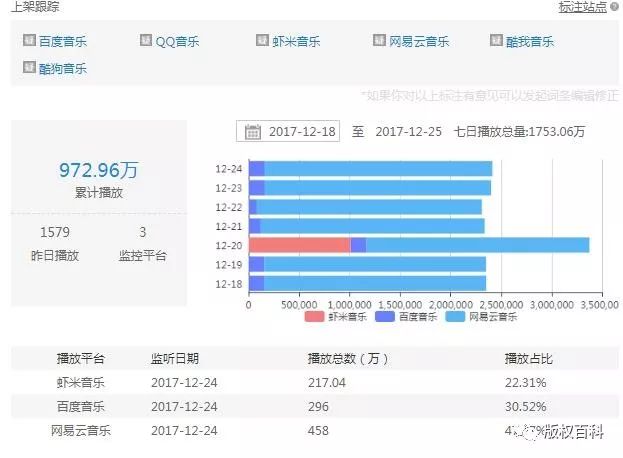This screenshot has width=623, height=458.
Task: Click the 七日播放总量:1753.06万 text
Action: click(x=519, y=131)
